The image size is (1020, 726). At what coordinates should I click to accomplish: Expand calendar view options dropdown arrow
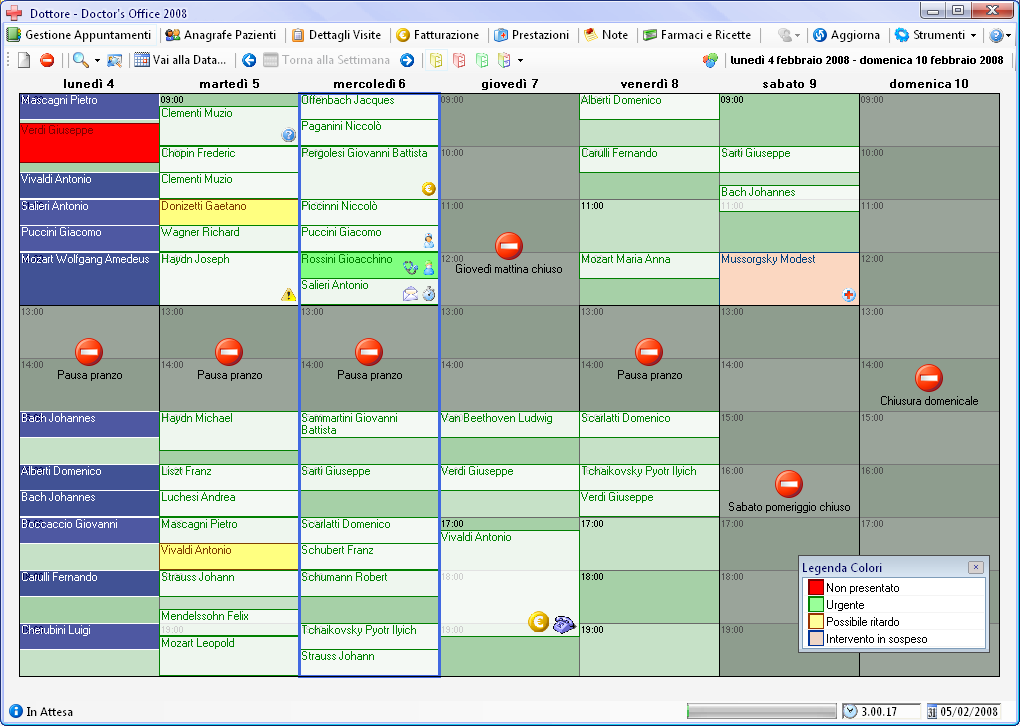coord(520,60)
